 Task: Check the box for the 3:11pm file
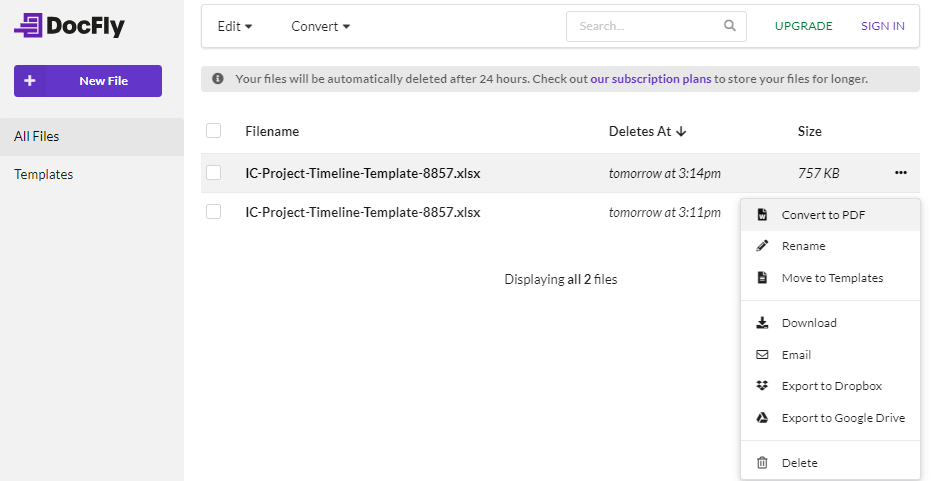(x=213, y=212)
